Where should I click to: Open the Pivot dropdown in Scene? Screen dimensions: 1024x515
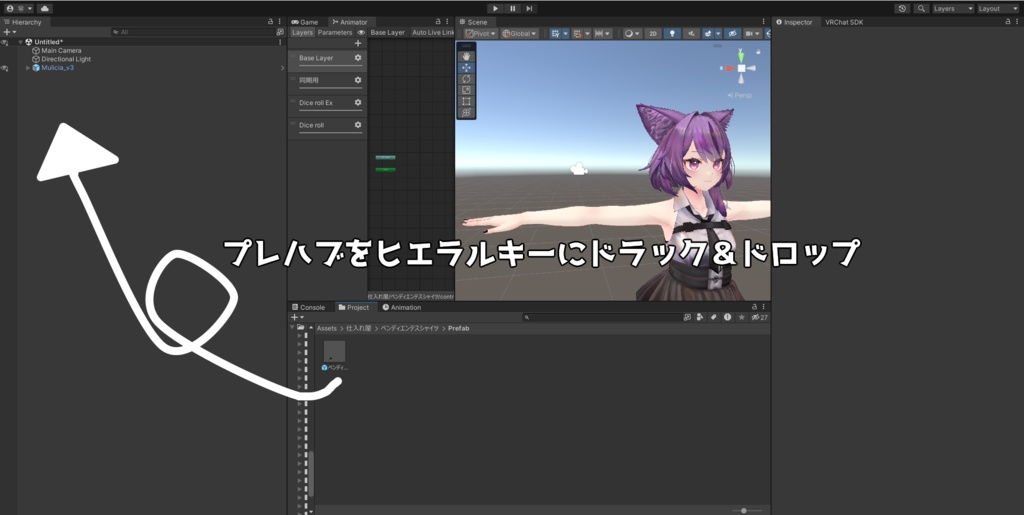pos(480,33)
